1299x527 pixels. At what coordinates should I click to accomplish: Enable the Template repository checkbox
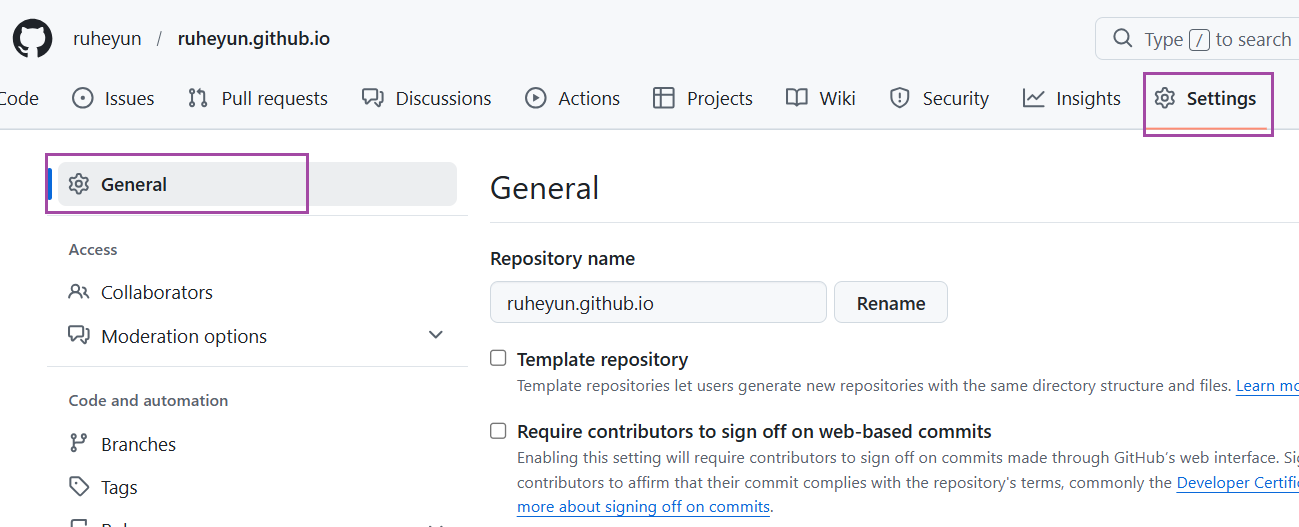(498, 358)
